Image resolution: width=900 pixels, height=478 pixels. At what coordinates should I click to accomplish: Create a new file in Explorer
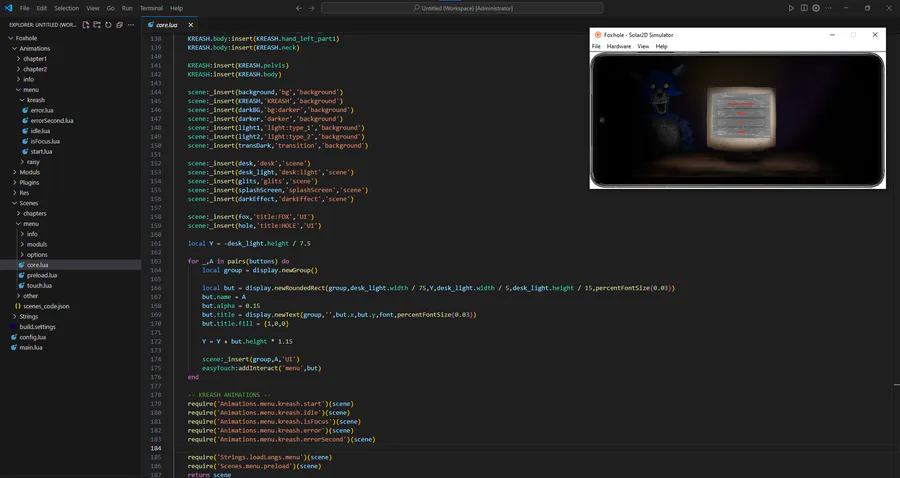click(x=86, y=25)
